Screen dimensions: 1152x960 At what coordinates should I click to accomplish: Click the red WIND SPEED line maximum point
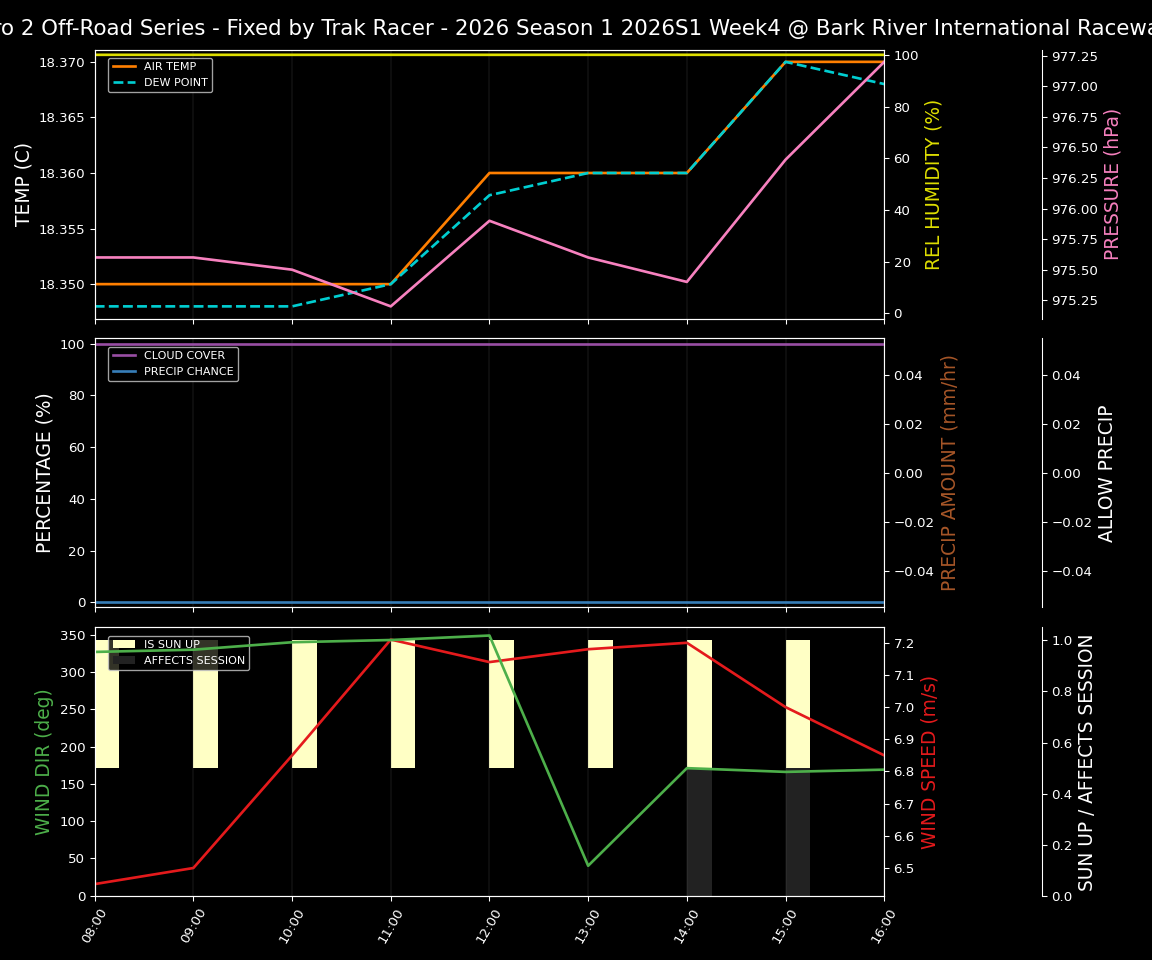pyautogui.click(x=389, y=642)
